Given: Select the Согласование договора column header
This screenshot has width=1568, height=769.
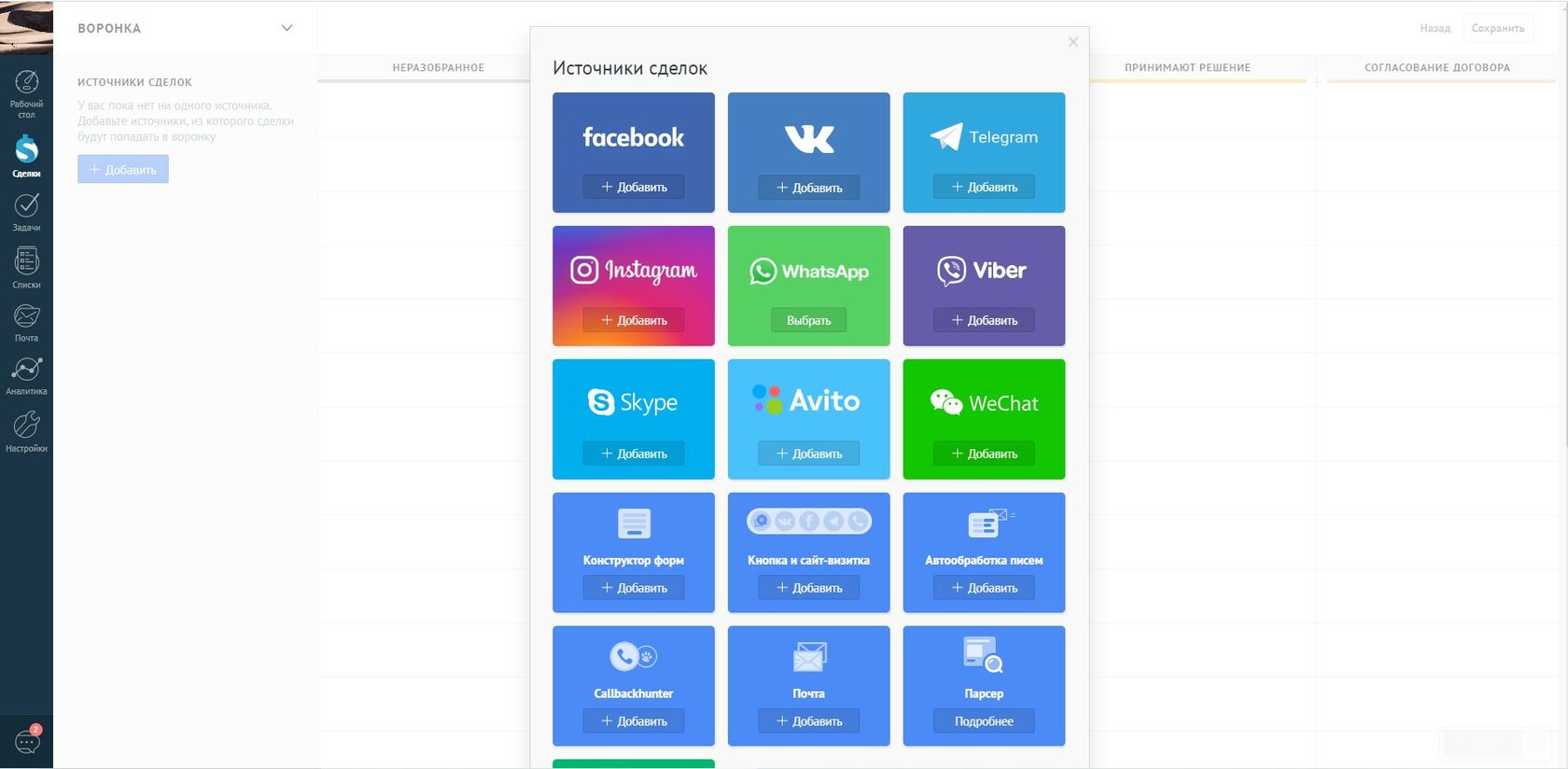Looking at the screenshot, I should 1437,67.
